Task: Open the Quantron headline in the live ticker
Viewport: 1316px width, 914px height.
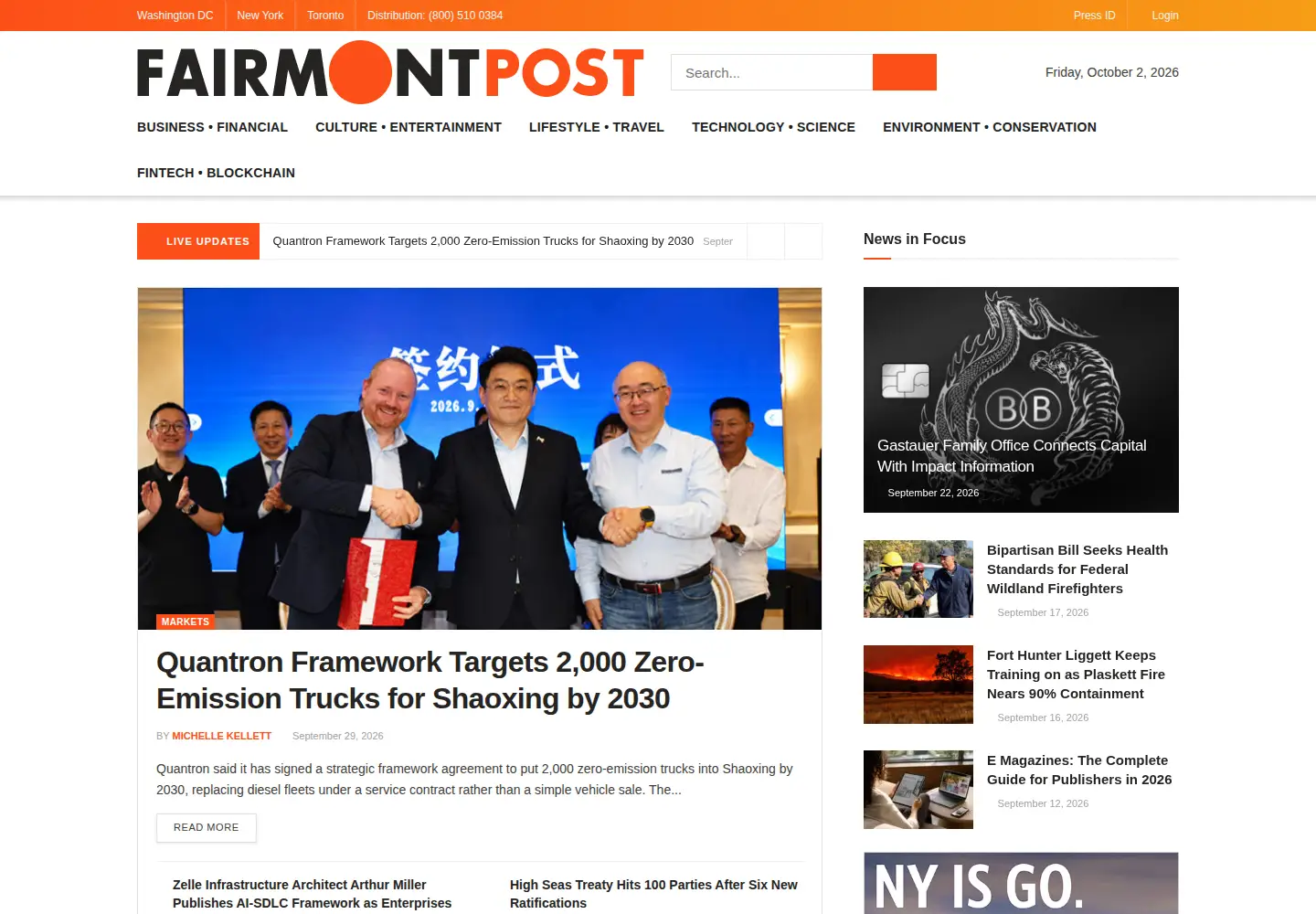Action: point(483,241)
